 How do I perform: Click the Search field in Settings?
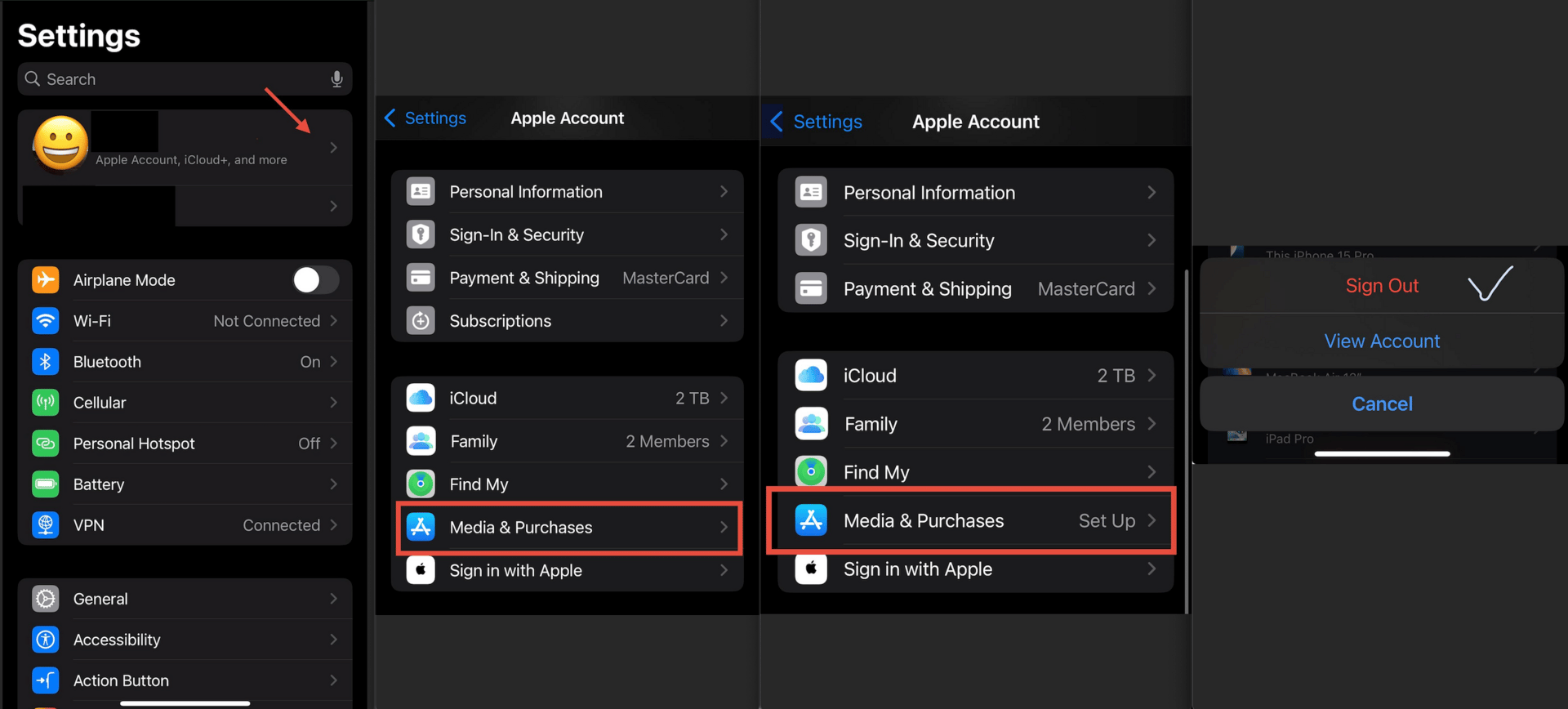[185, 79]
